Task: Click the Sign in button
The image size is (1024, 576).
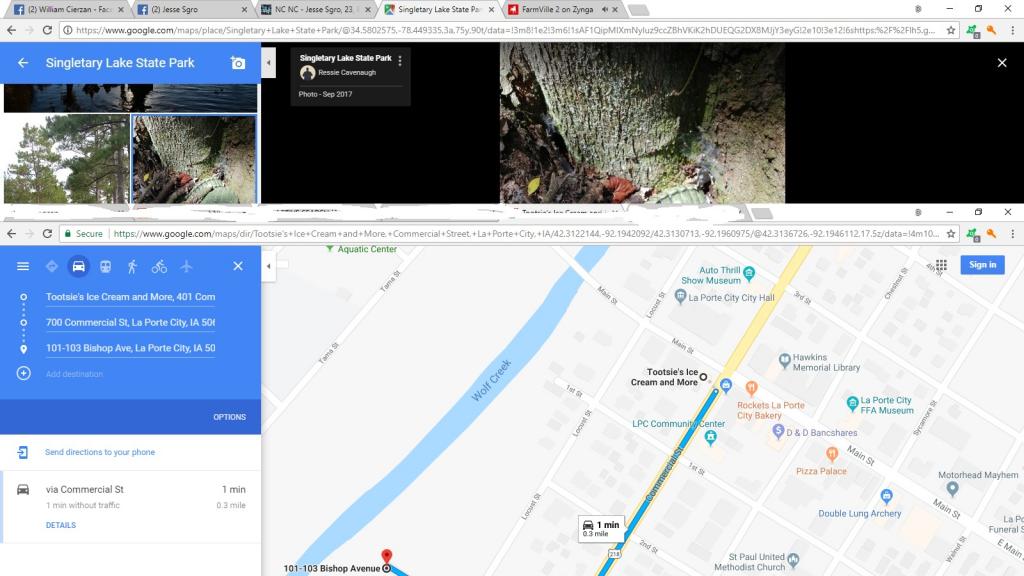Action: click(982, 265)
